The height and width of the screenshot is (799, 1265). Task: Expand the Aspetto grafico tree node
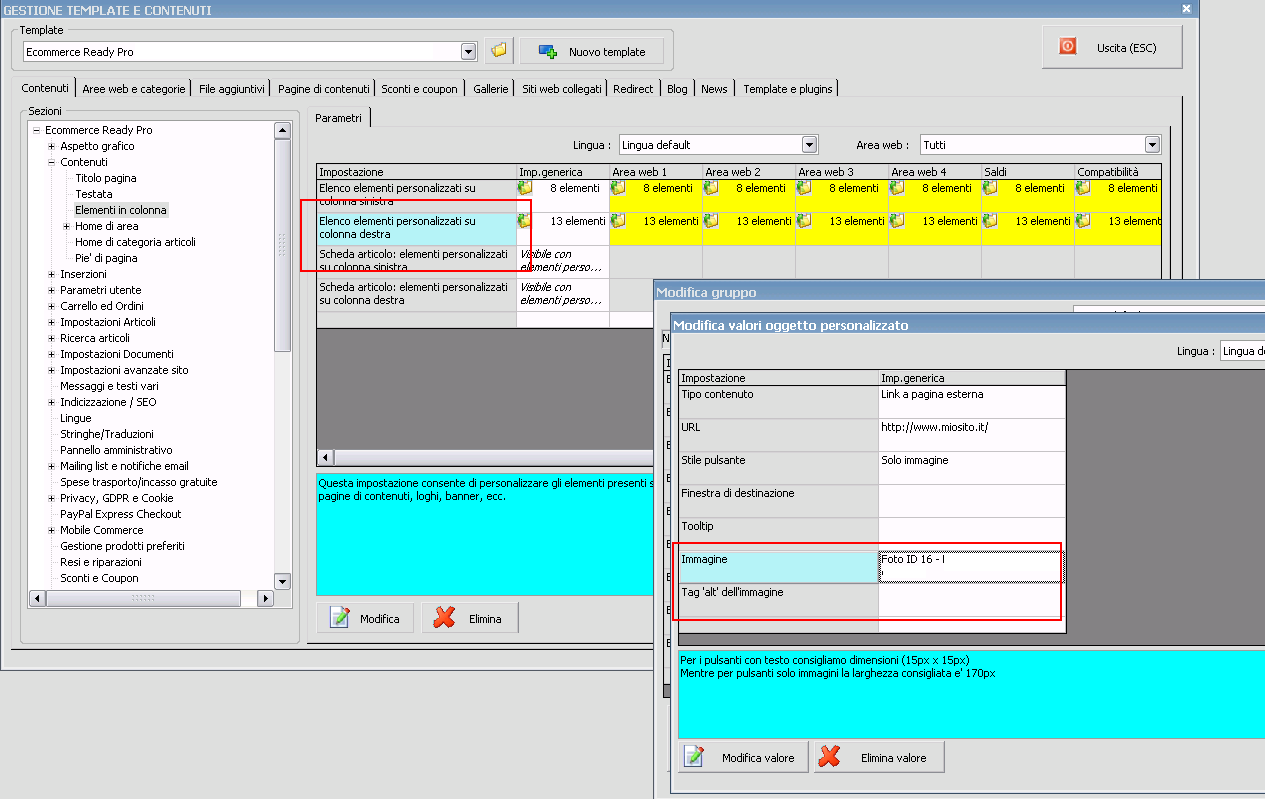51,146
